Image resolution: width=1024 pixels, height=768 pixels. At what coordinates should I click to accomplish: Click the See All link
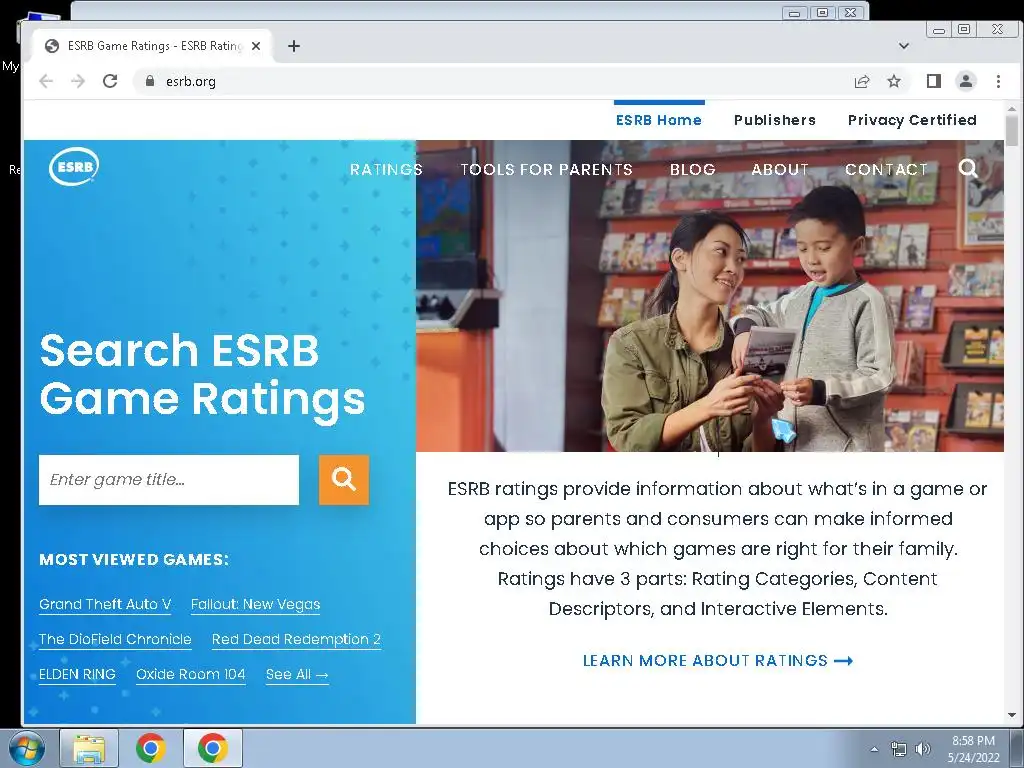pyautogui.click(x=297, y=675)
